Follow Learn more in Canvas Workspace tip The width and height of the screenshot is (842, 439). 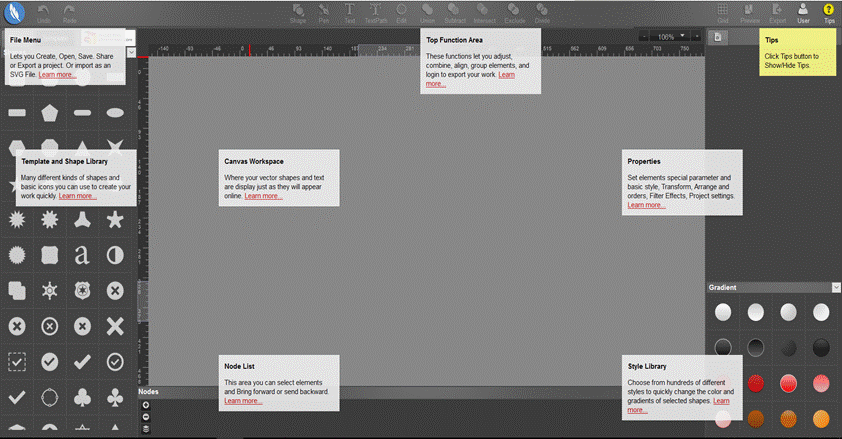(263, 196)
